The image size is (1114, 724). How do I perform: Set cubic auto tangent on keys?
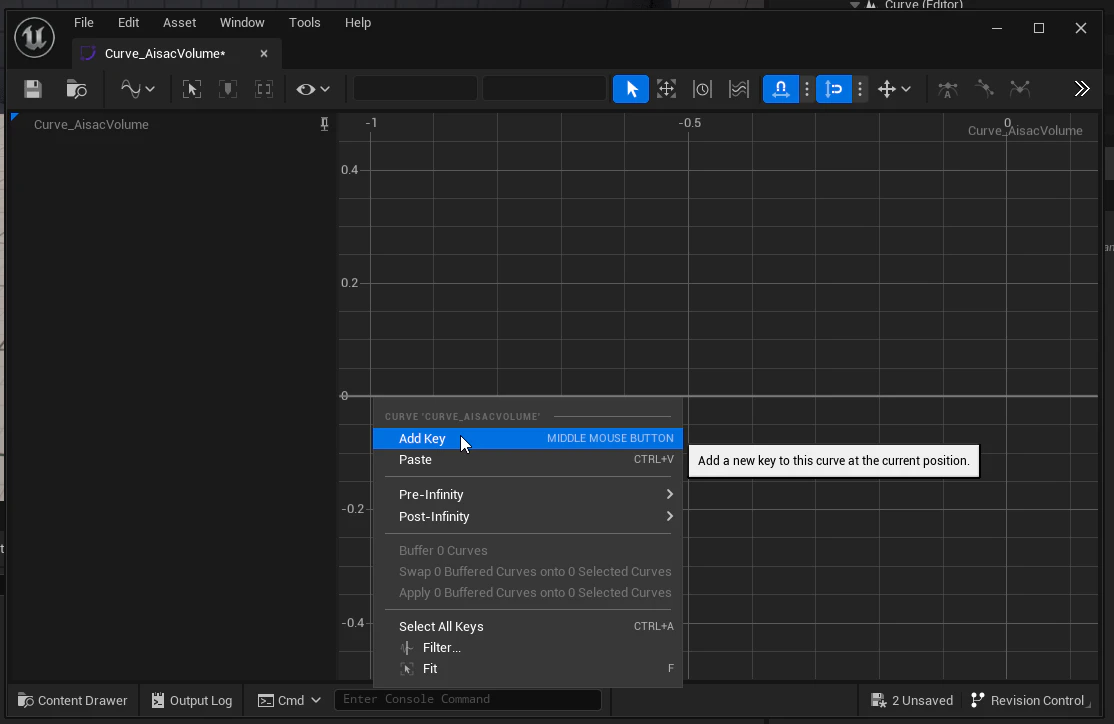point(948,89)
